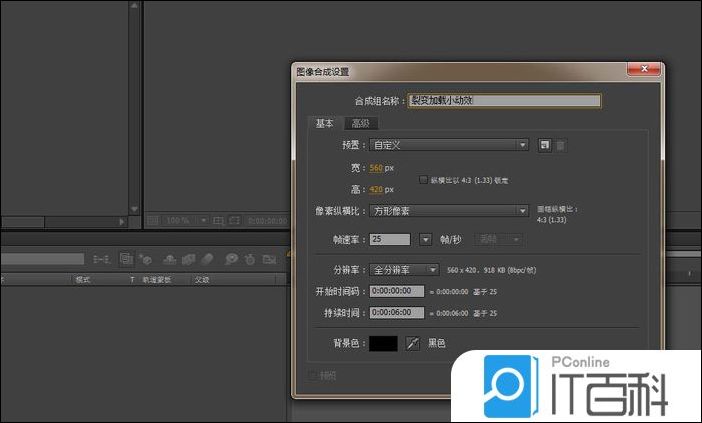702x423 pixels.
Task: Switch to the 高级 tab
Action: point(360,123)
